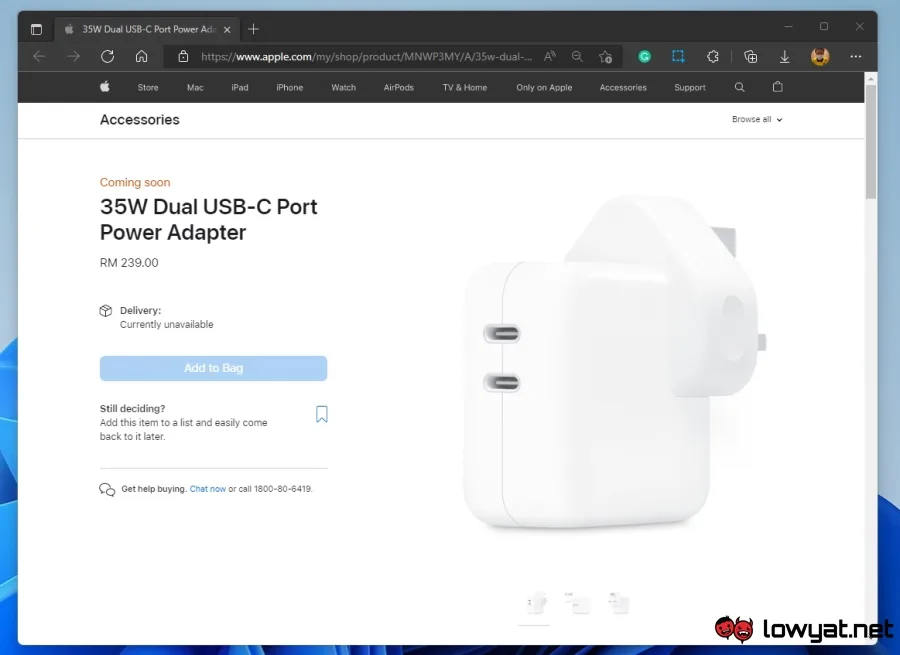Open the user profile avatar
The width and height of the screenshot is (900, 655).
pos(820,56)
